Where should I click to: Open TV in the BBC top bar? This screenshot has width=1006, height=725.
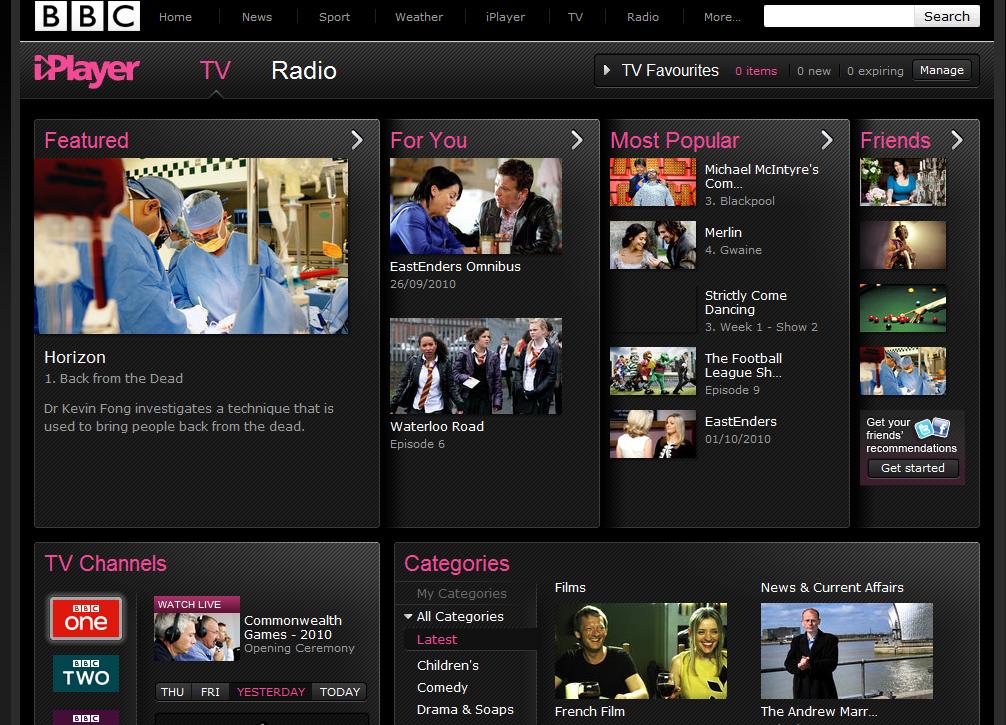pos(575,17)
